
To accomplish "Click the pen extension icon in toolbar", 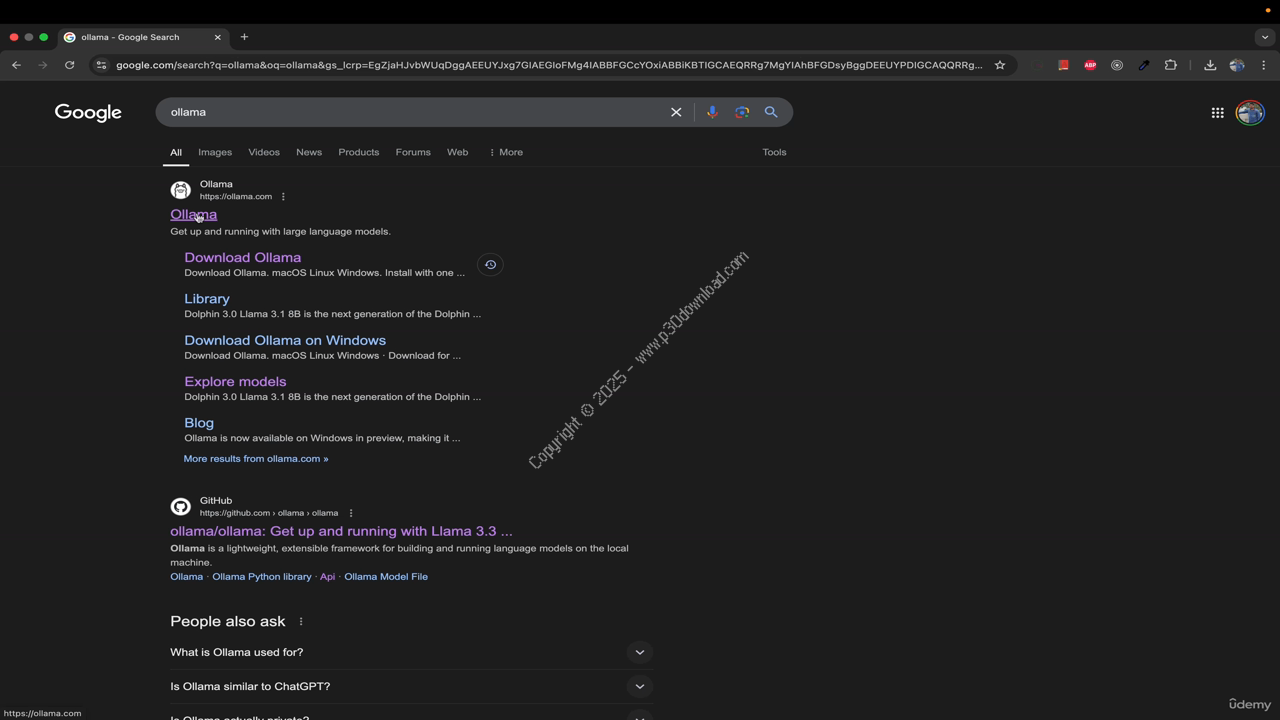I will pos(1144,65).
